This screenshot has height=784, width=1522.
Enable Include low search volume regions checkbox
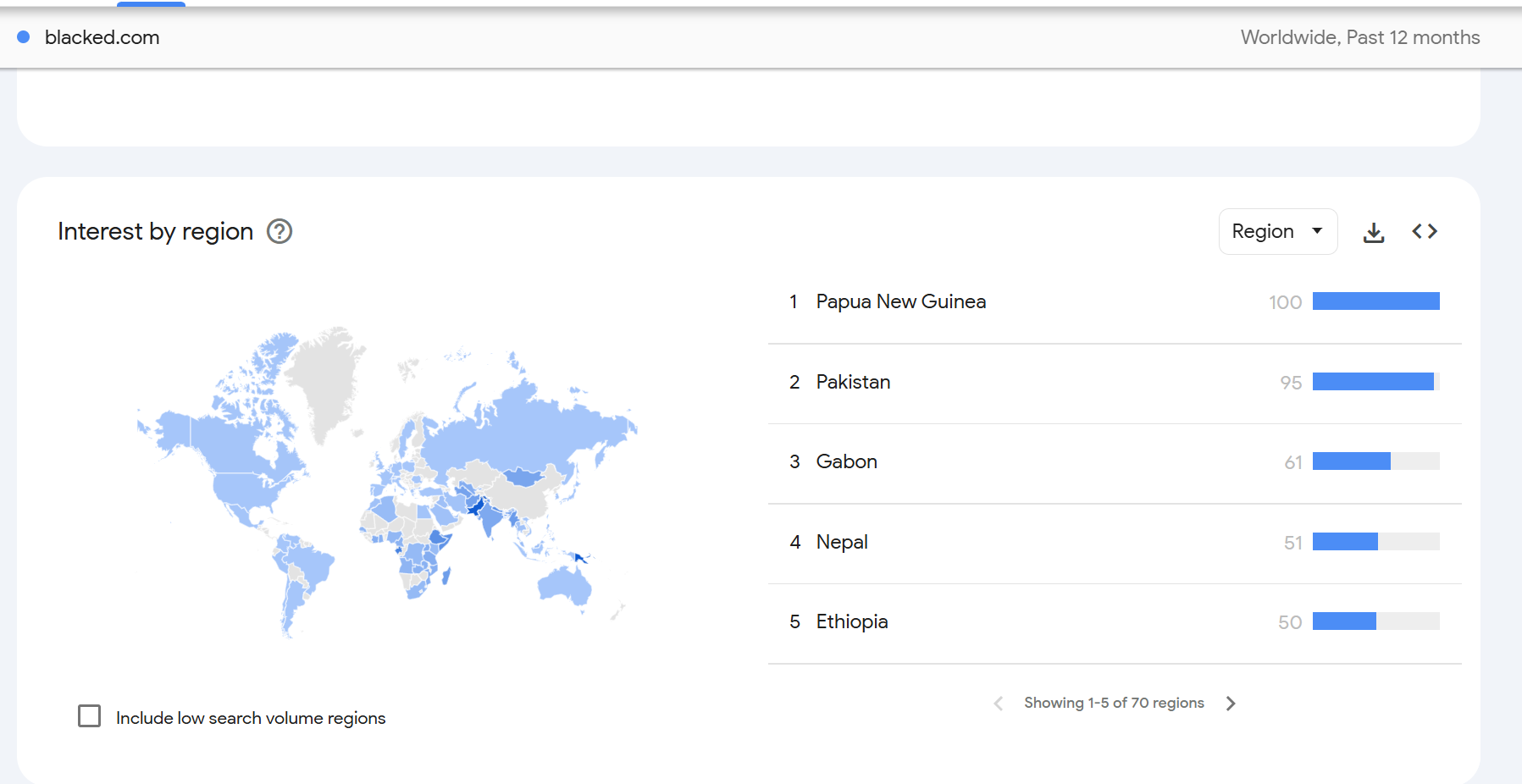point(89,716)
